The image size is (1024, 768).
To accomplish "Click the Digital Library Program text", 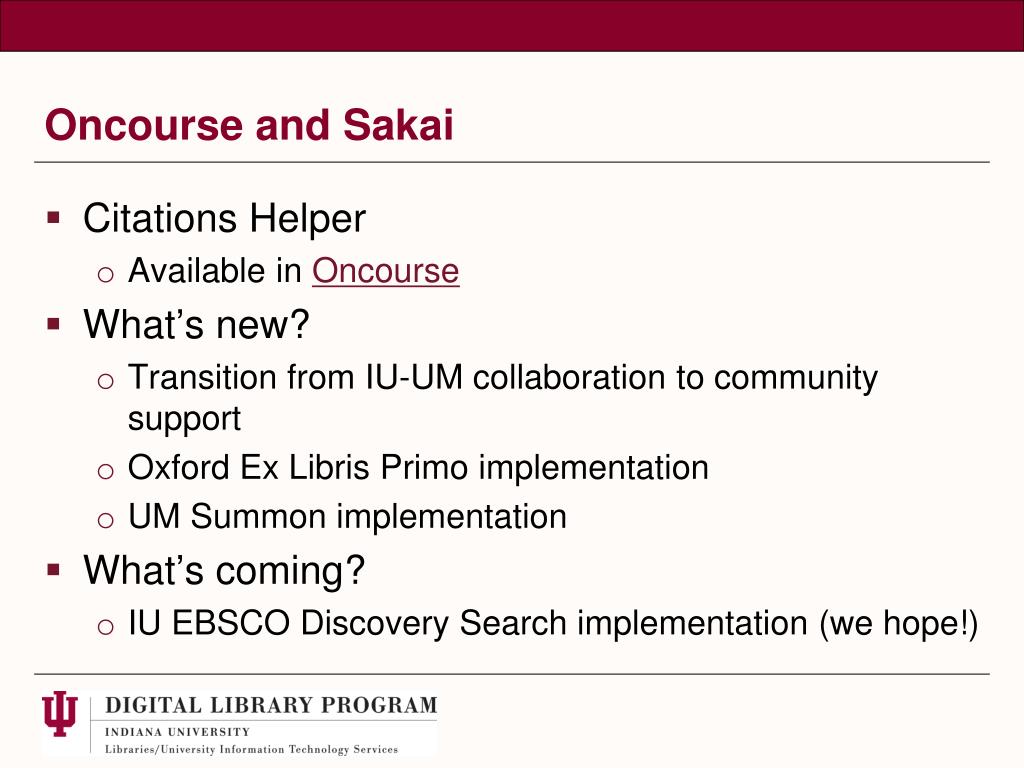I will click(x=271, y=705).
